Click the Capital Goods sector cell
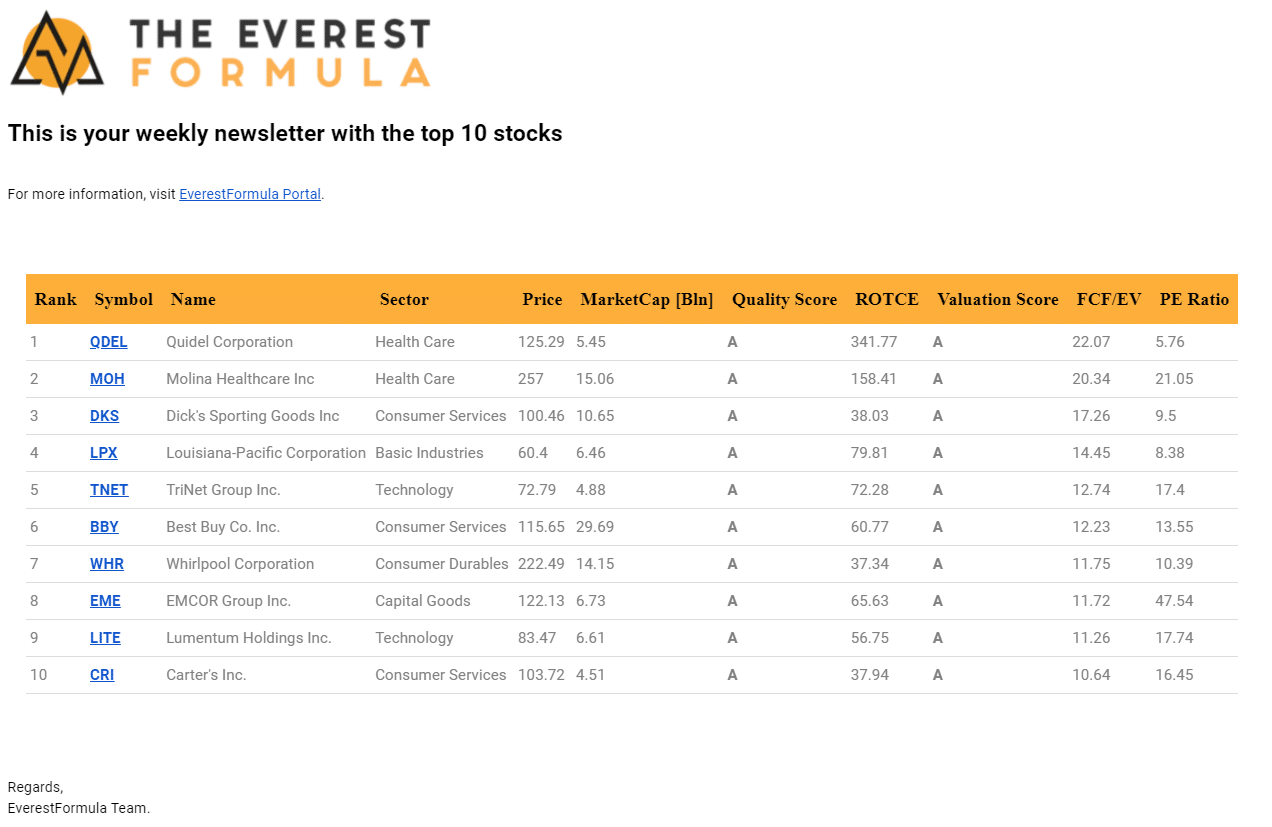Image resolution: width=1272 pixels, height=827 pixels. 423,601
